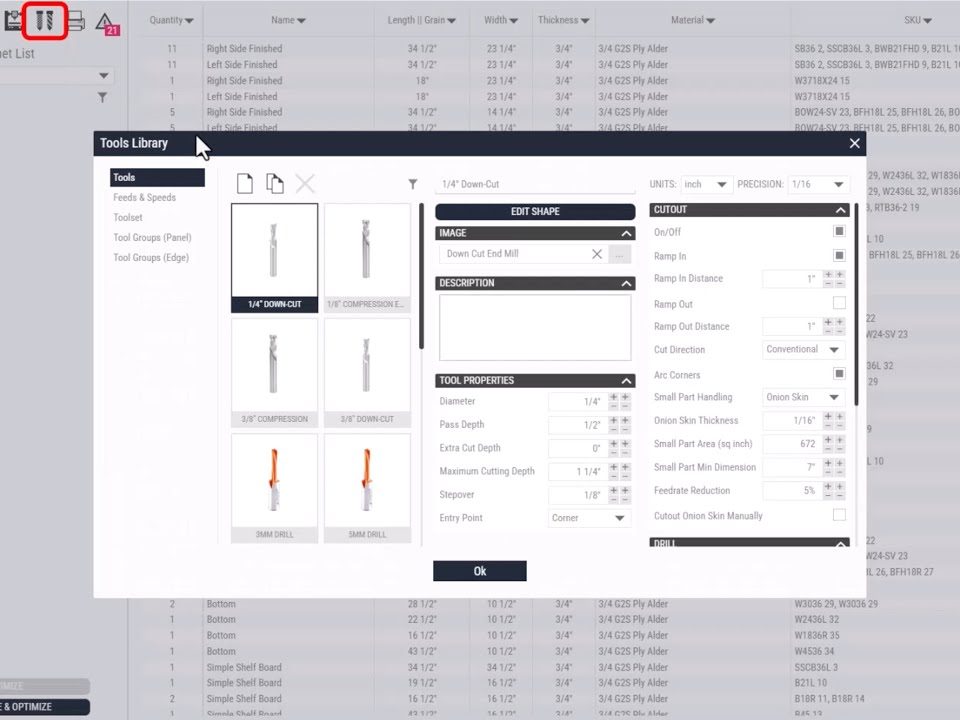Screen dimensions: 960x720
Task: Collapse the Tool Properties section
Action: click(x=626, y=381)
